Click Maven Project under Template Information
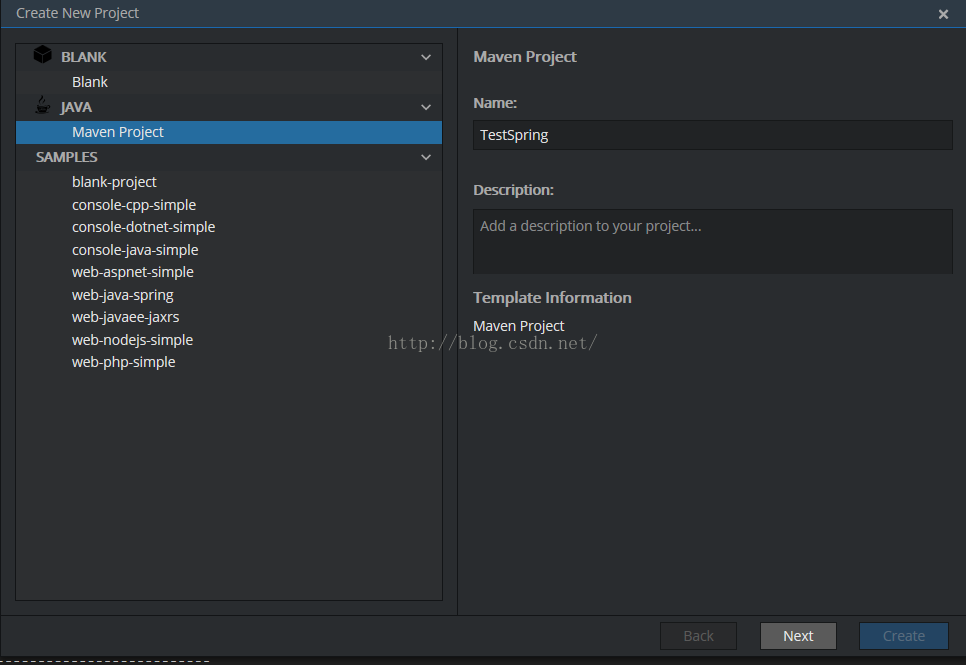The height and width of the screenshot is (665, 966). [519, 326]
